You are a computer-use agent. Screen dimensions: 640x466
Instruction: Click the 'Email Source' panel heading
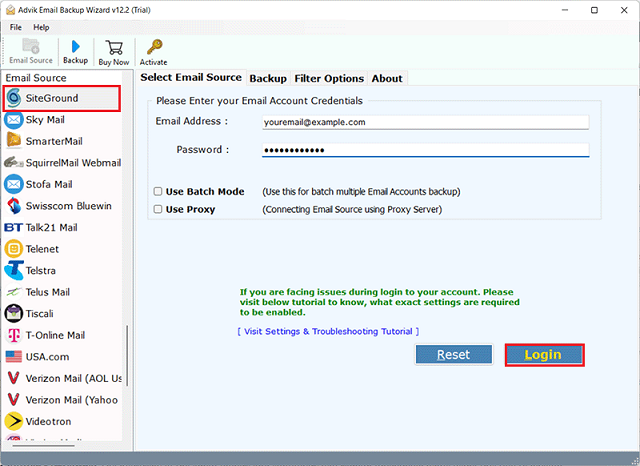pyautogui.click(x=36, y=78)
